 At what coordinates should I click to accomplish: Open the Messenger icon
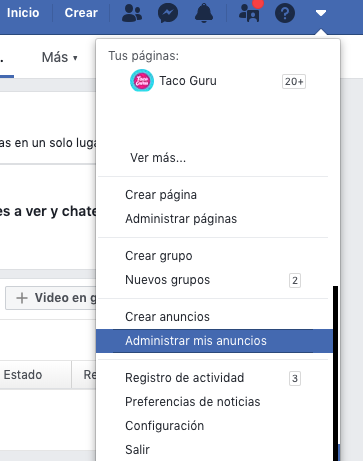pos(168,13)
